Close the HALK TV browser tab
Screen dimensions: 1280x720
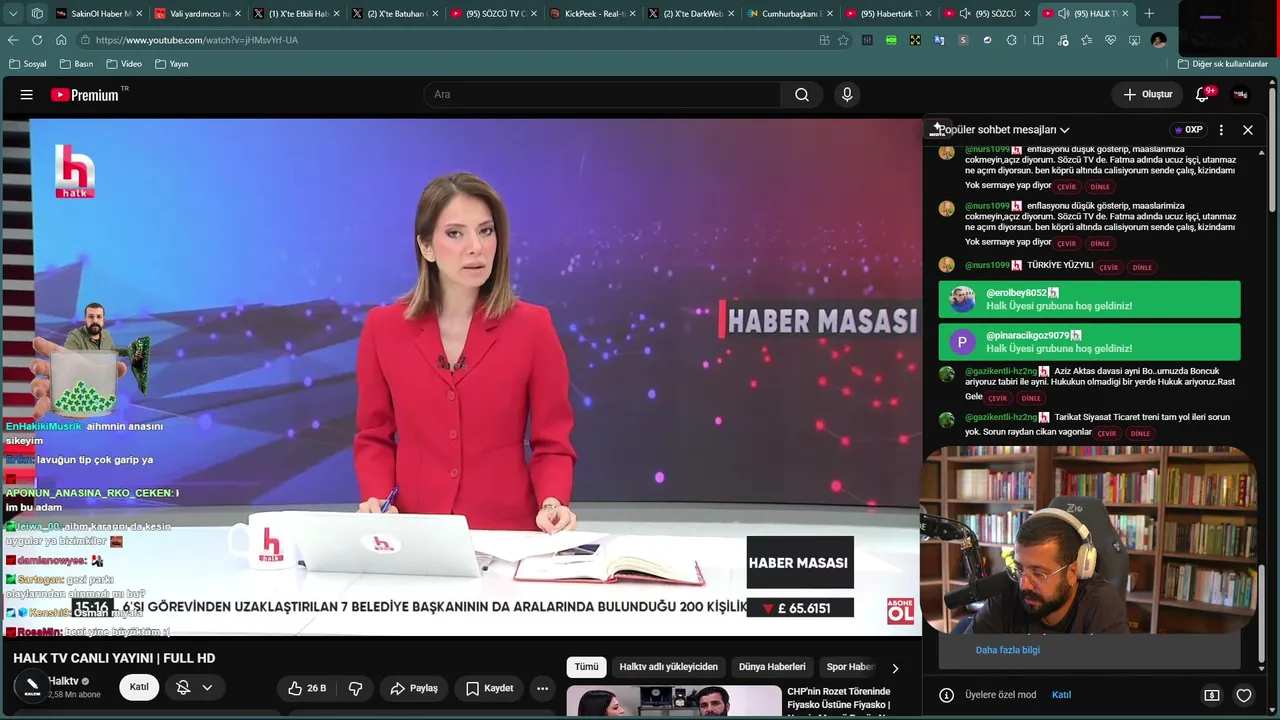tap(1126, 14)
